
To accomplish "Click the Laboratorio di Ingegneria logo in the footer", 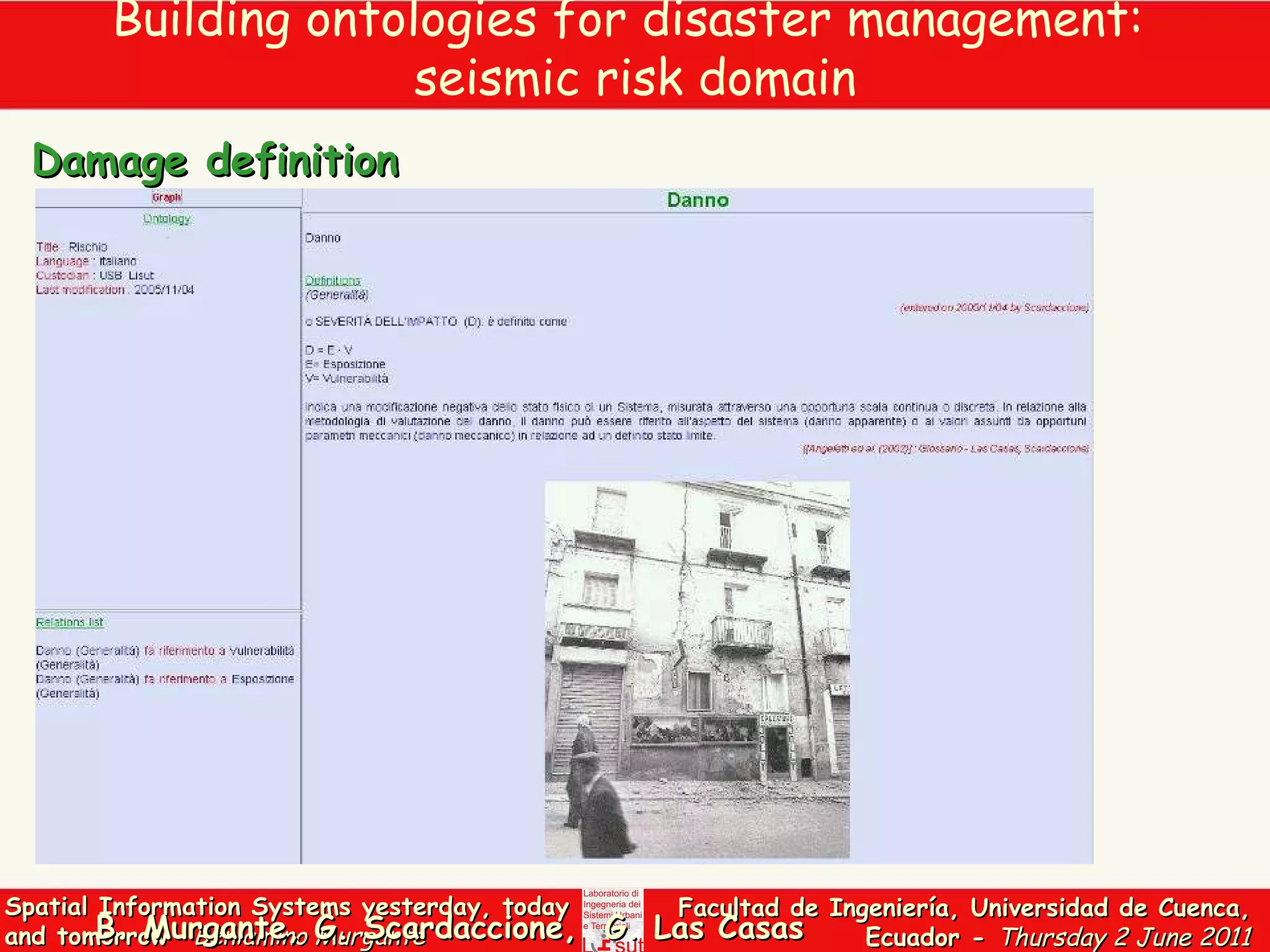I will (612, 919).
